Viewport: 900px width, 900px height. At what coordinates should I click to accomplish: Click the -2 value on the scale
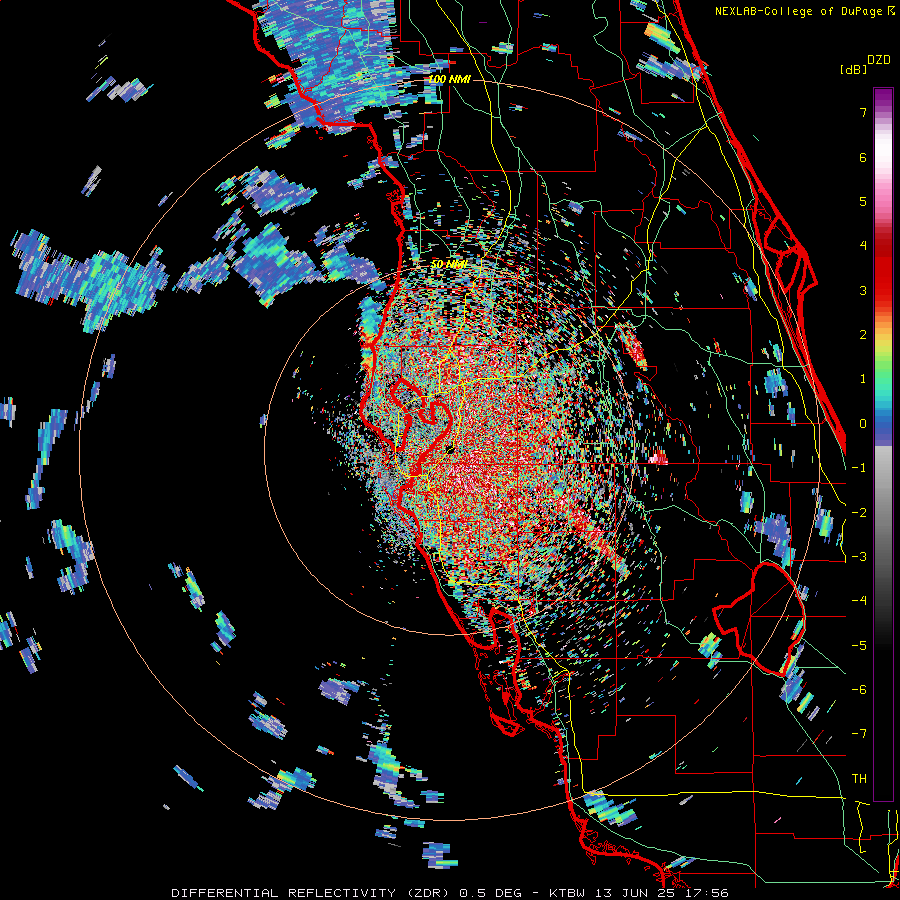tap(859, 513)
